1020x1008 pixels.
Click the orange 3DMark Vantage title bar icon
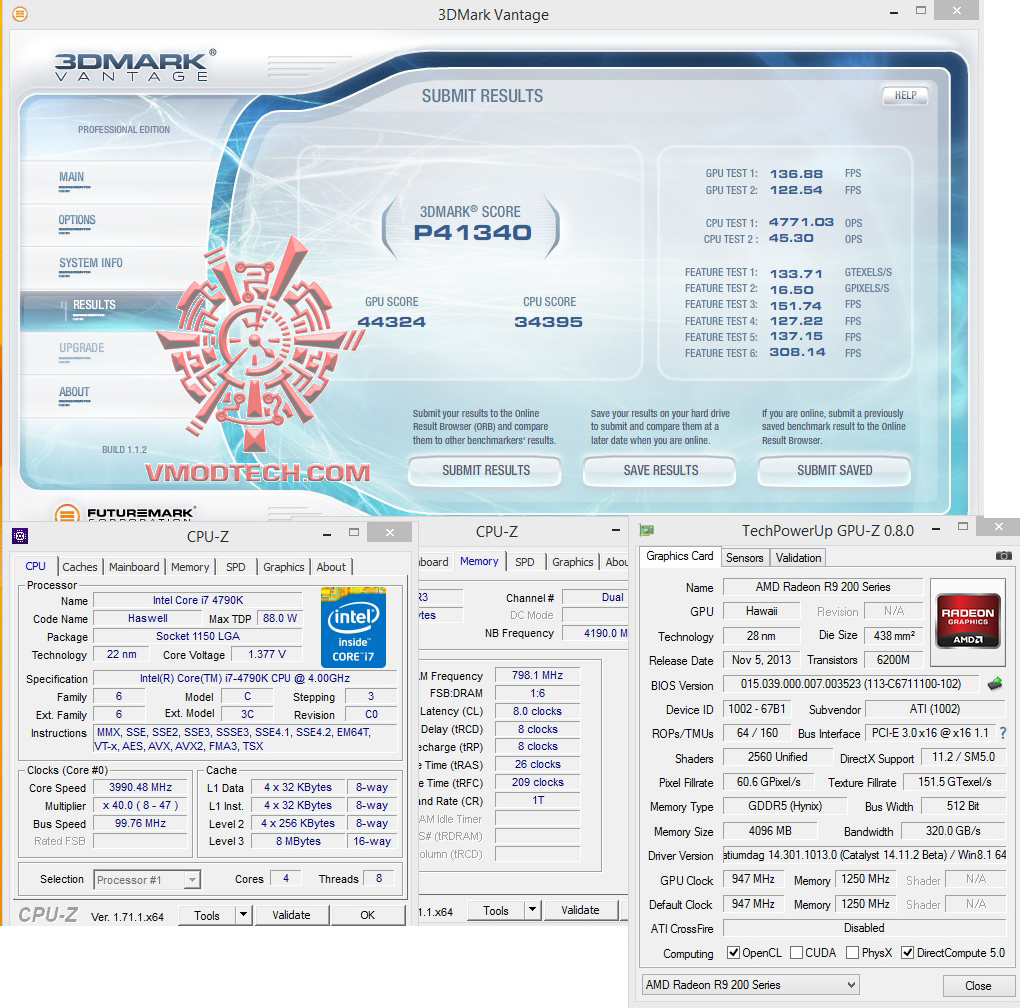[20, 13]
